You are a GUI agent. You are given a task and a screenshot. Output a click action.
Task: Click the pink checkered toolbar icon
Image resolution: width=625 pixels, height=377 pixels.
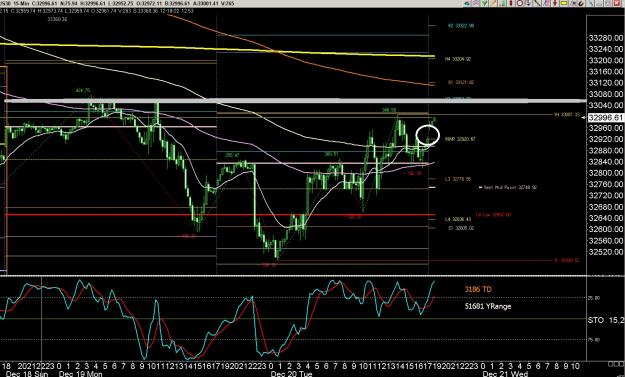(476, 3)
